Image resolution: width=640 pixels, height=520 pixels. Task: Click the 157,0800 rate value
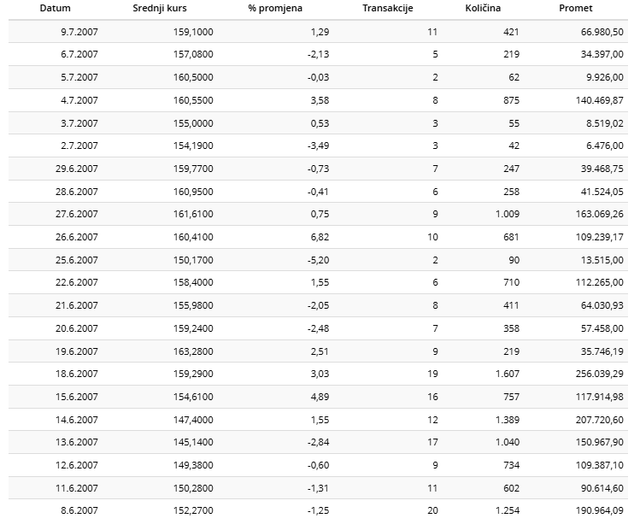(x=193, y=54)
